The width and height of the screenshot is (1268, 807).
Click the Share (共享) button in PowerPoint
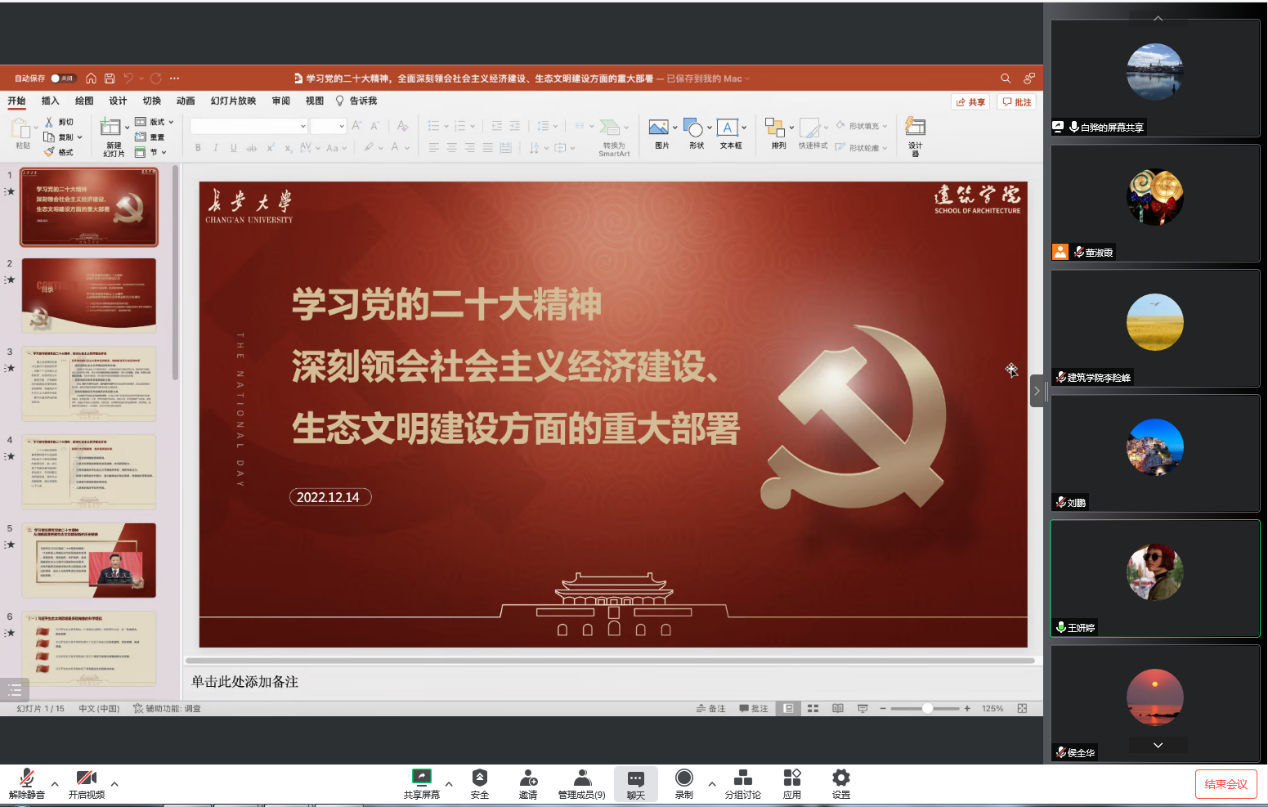point(970,102)
